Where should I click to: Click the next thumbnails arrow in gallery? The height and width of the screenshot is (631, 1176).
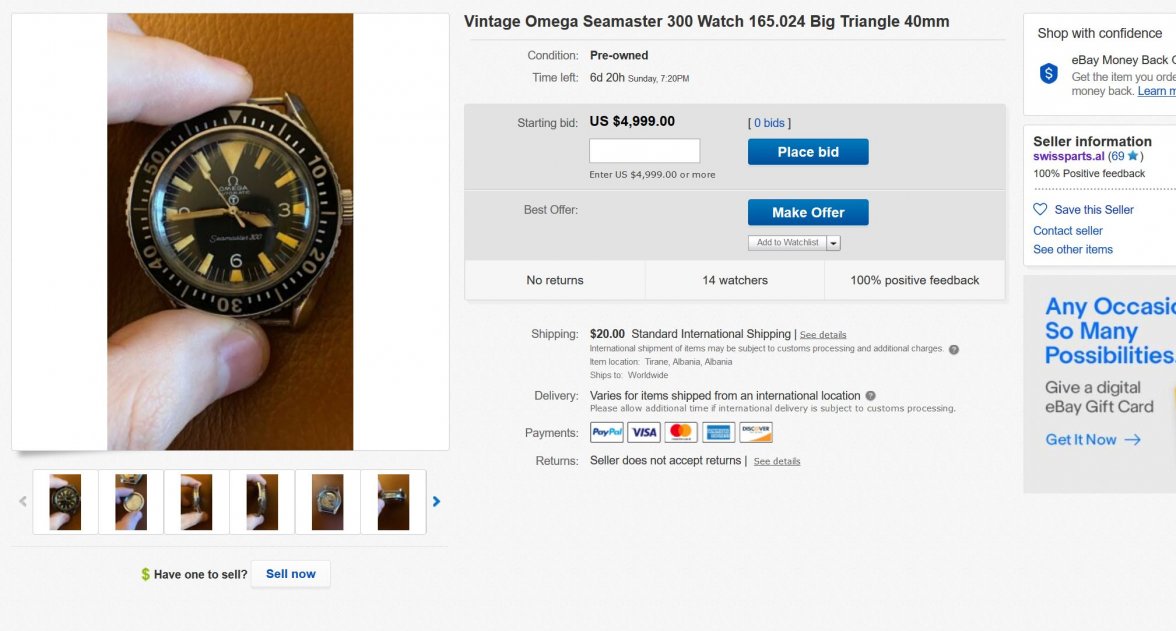(436, 502)
